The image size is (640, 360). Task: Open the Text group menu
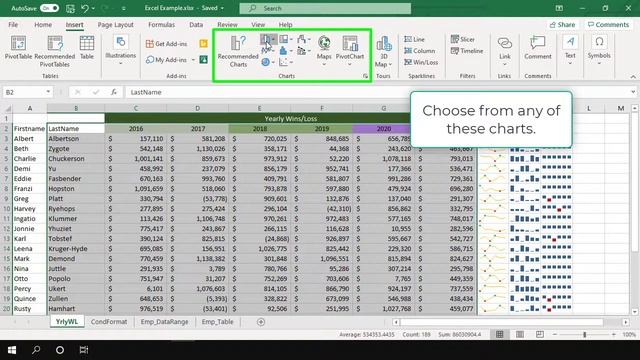(570, 51)
